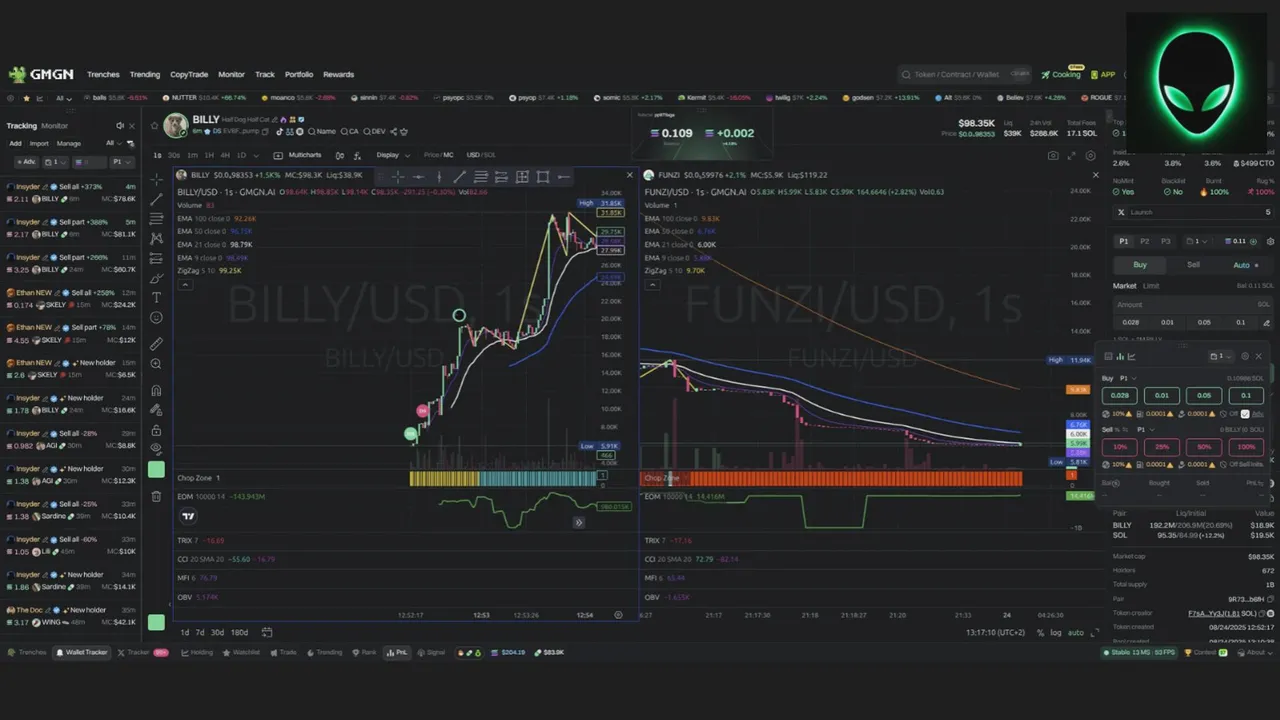The height and width of the screenshot is (720, 1280).
Task: Select the 1H chart timeframe
Action: point(209,155)
